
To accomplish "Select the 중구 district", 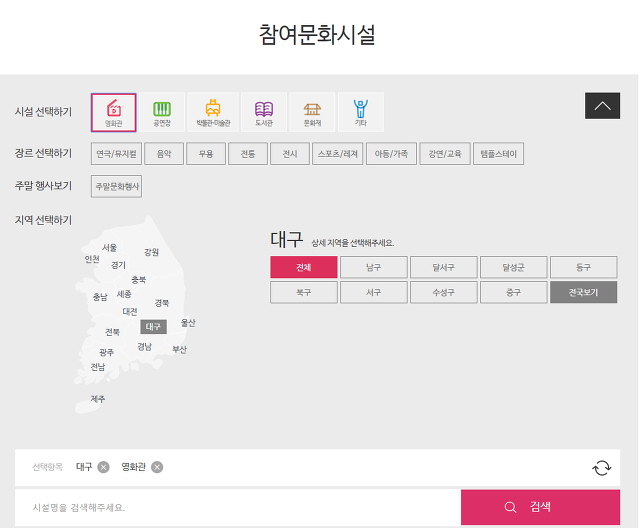I will click(513, 292).
